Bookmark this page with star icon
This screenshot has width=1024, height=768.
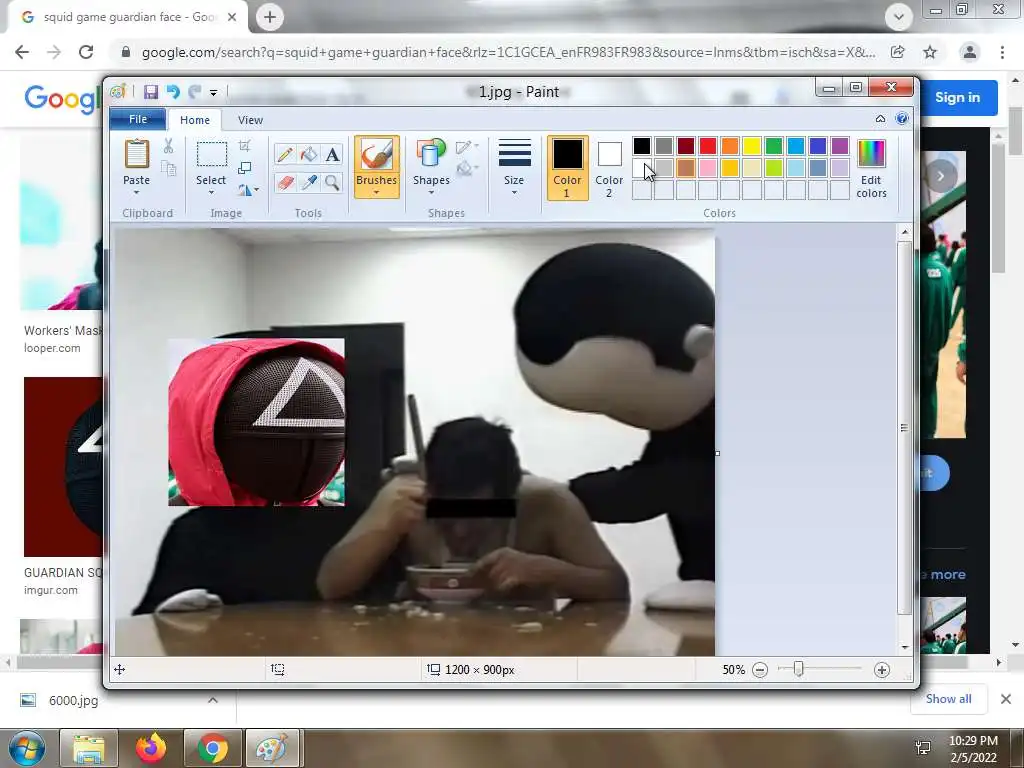(930, 52)
